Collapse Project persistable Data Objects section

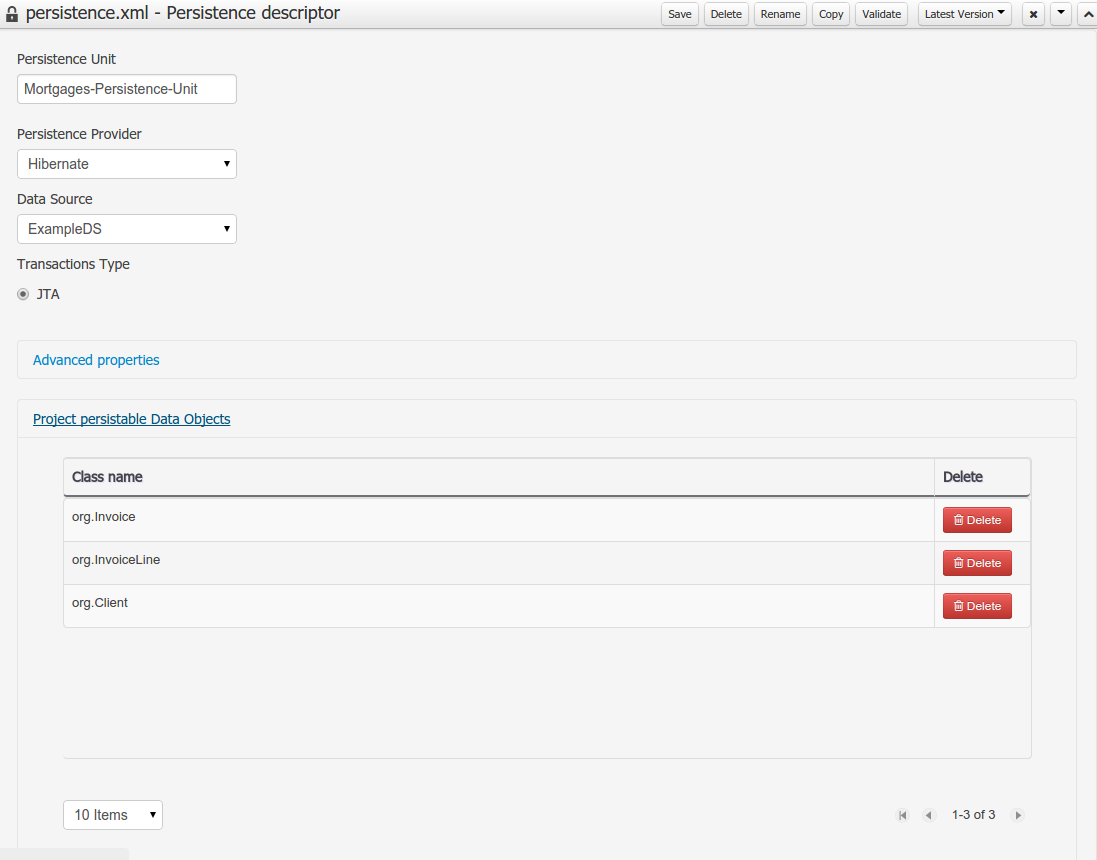pyautogui.click(x=131, y=419)
